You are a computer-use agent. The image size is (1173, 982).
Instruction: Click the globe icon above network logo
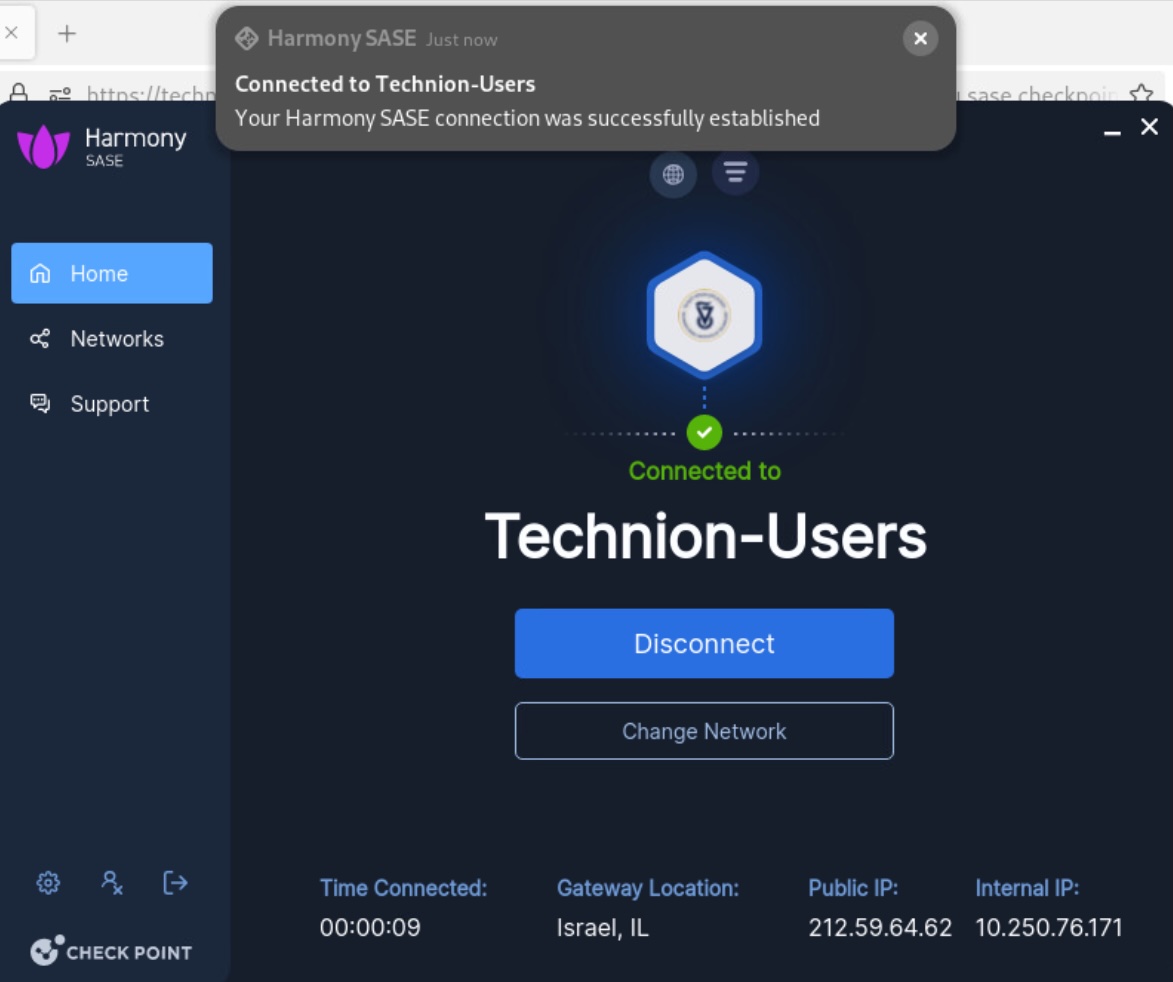pos(673,174)
